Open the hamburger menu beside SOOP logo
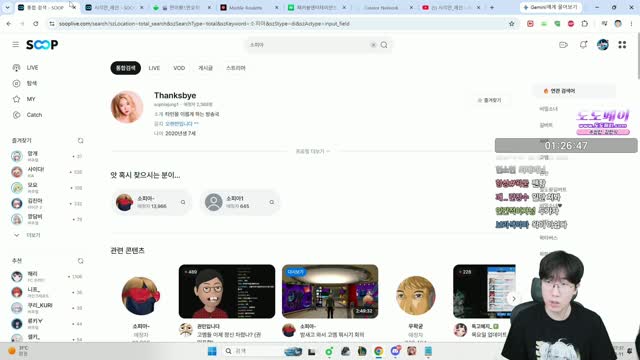640x360 pixels. [16, 44]
